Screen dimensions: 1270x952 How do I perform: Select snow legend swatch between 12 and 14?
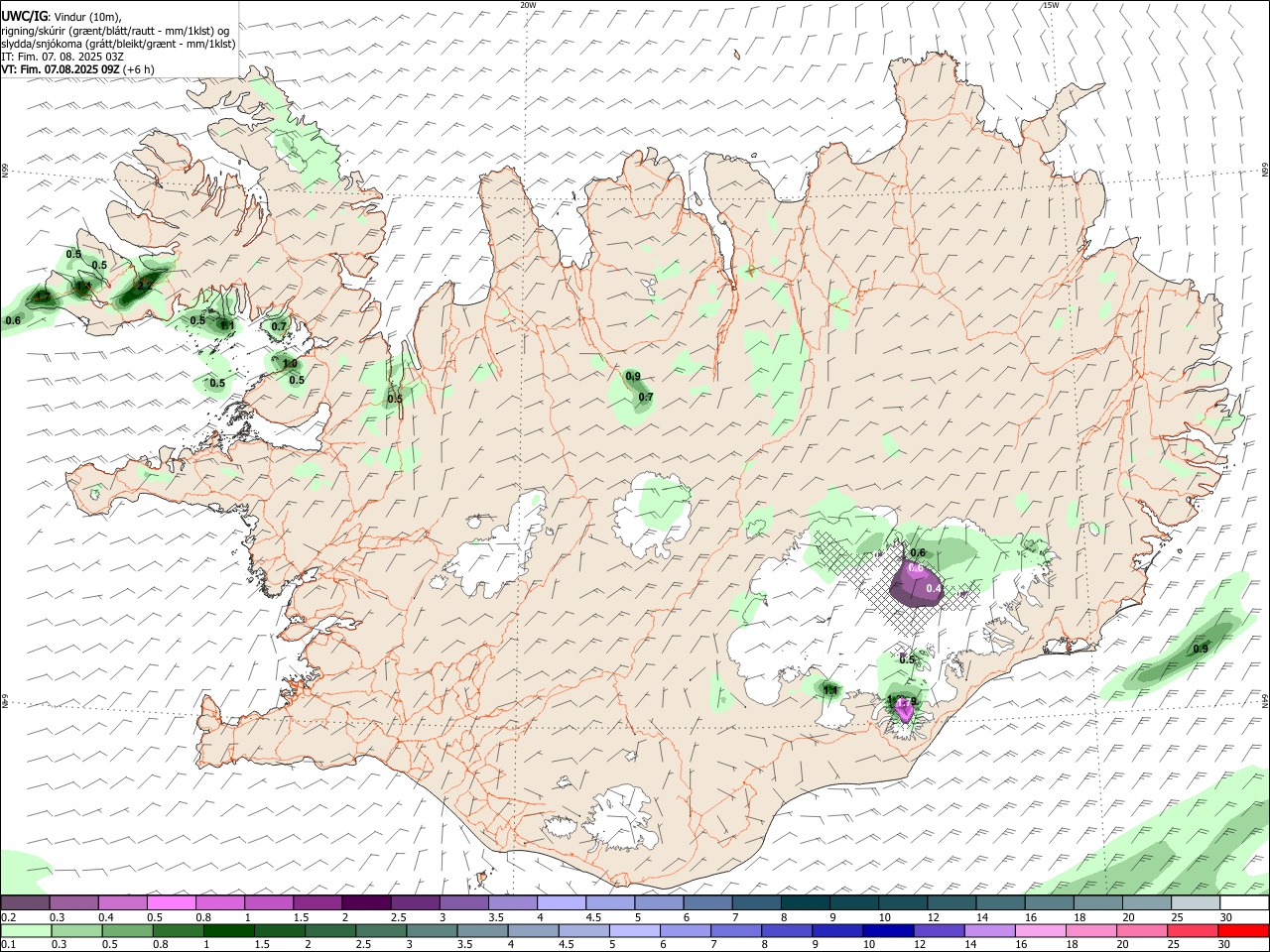pos(952,902)
